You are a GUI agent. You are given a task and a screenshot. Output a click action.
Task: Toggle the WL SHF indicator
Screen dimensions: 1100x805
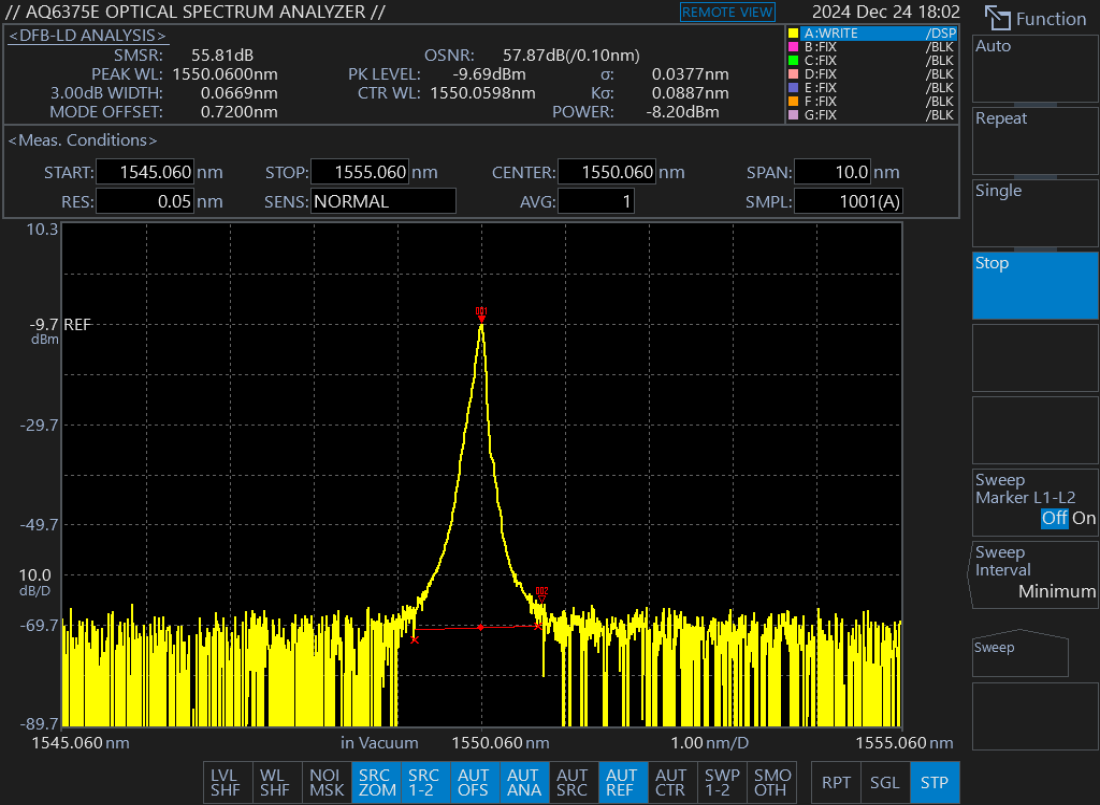[275, 782]
